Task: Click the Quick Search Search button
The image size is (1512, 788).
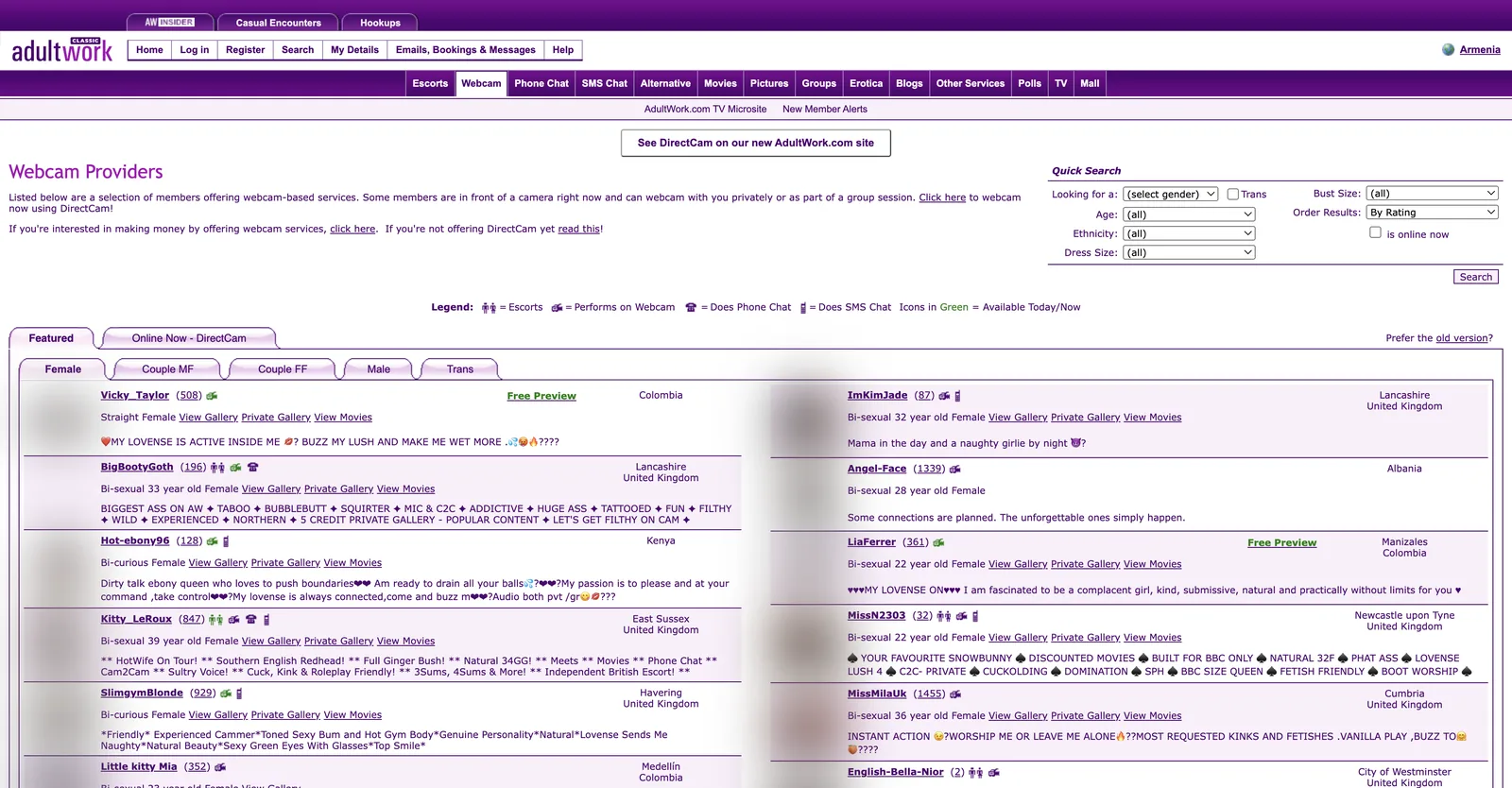Action: (1476, 277)
